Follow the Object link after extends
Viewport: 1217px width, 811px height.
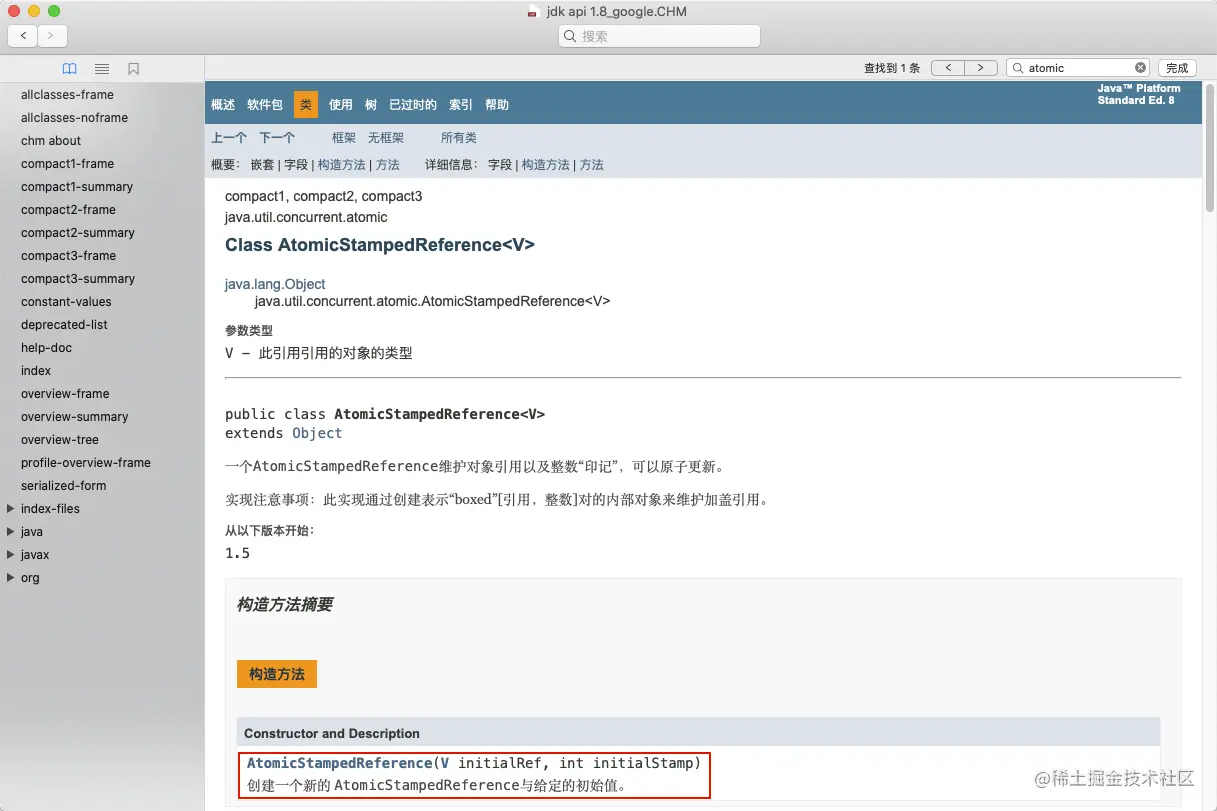[317, 433]
